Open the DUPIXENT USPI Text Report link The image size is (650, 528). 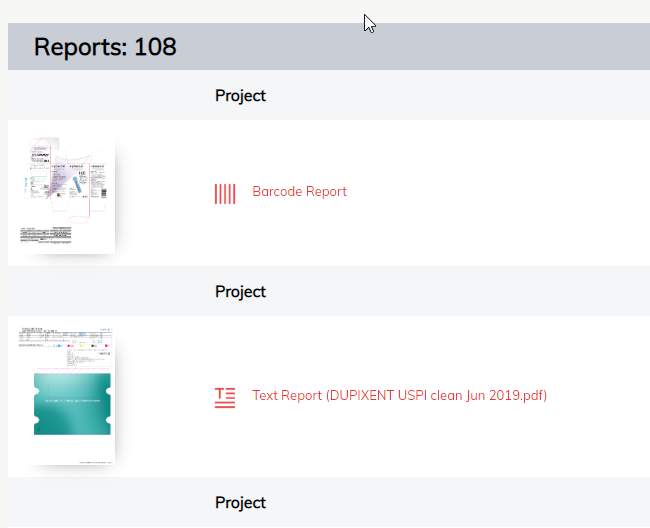click(x=399, y=396)
